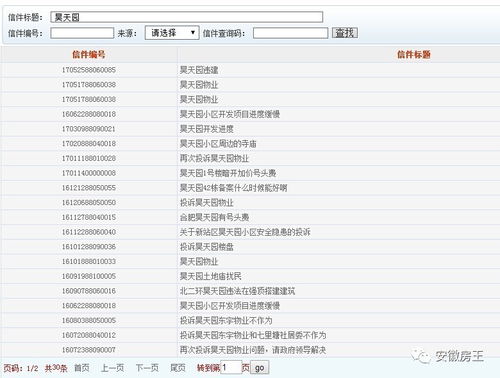Open 再次投诉昊天园物业问题,请政府领导解决
This screenshot has width=500, height=378.
click(253, 350)
